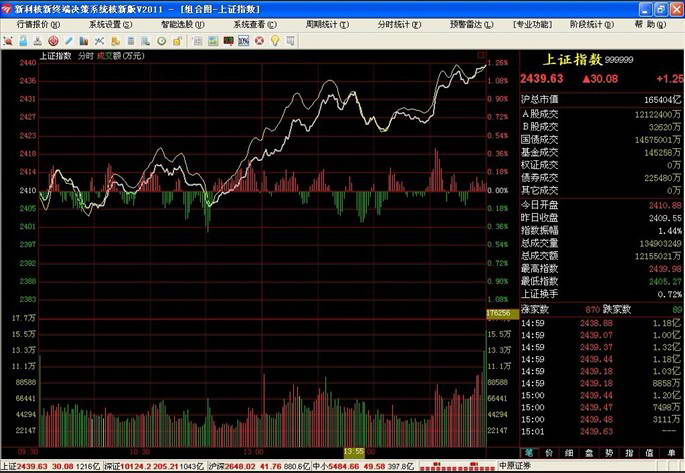Open the 阶段统计(D) menu

[592, 24]
